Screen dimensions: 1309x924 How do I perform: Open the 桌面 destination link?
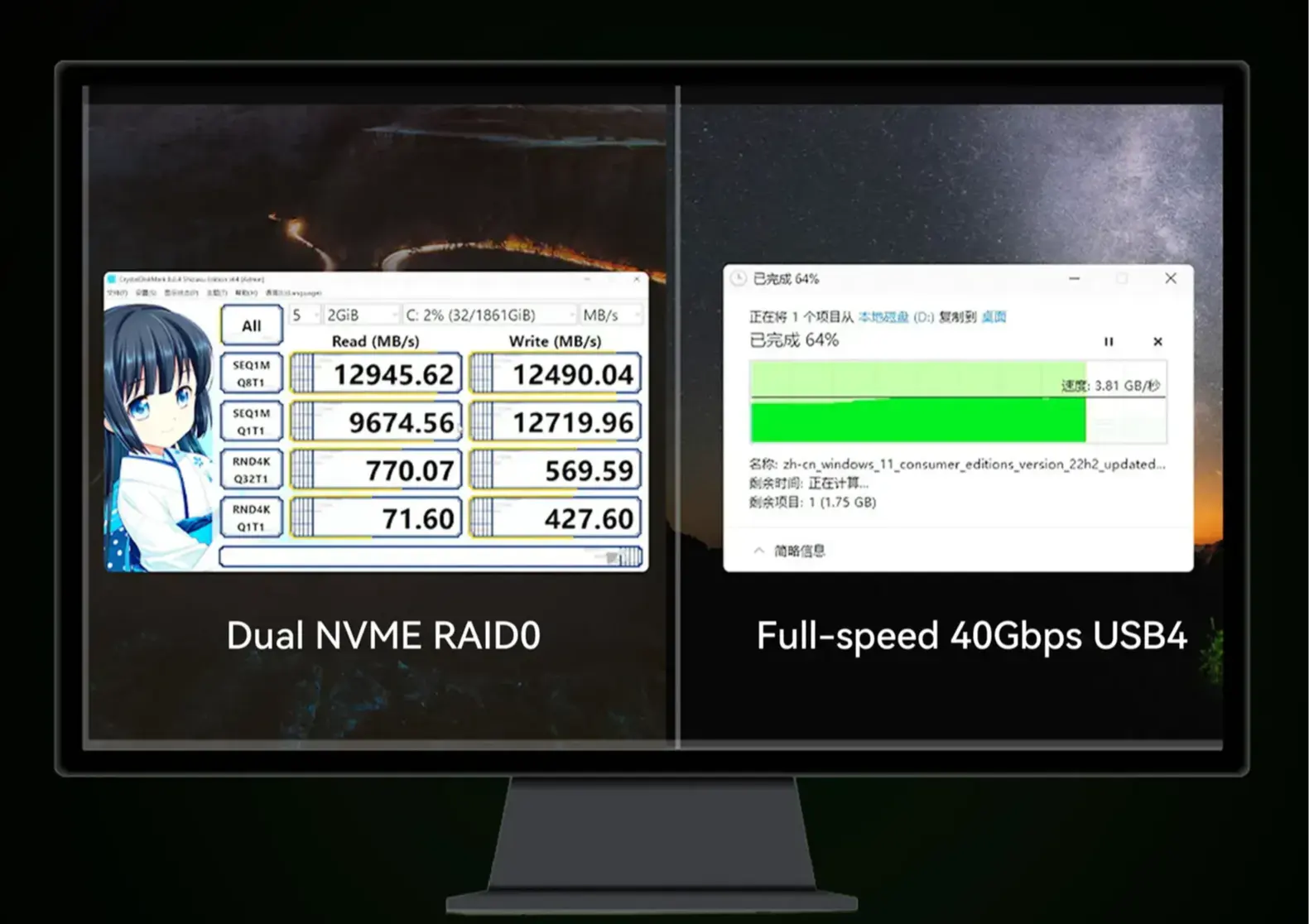coord(994,317)
